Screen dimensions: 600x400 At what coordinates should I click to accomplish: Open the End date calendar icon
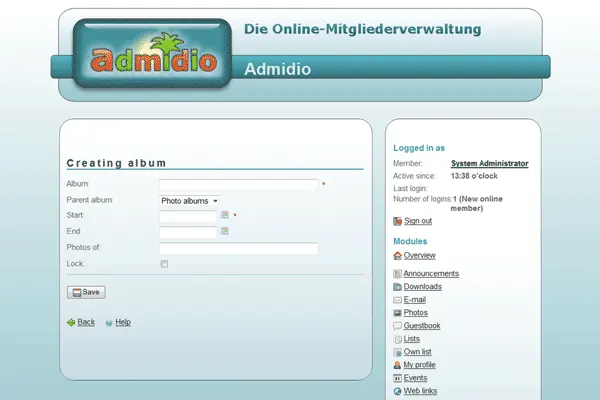click(225, 231)
